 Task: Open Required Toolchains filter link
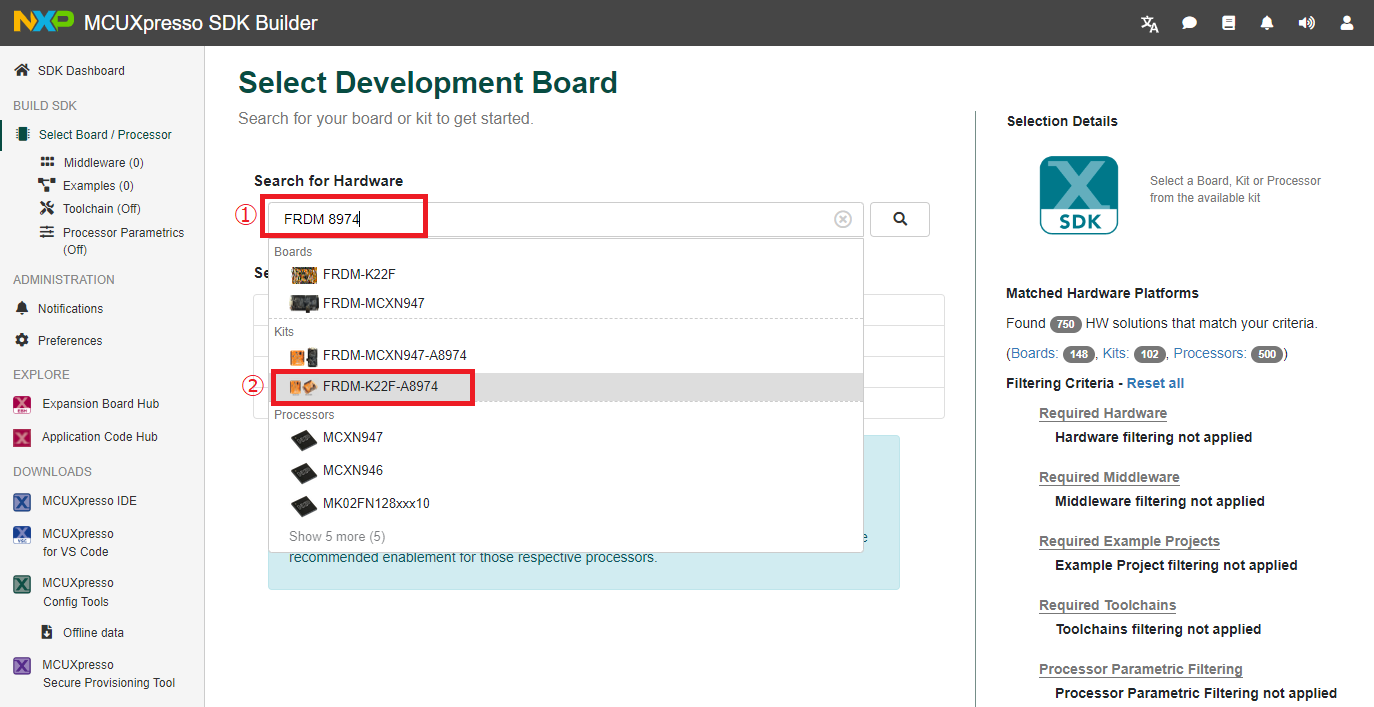pyautogui.click(x=1107, y=605)
